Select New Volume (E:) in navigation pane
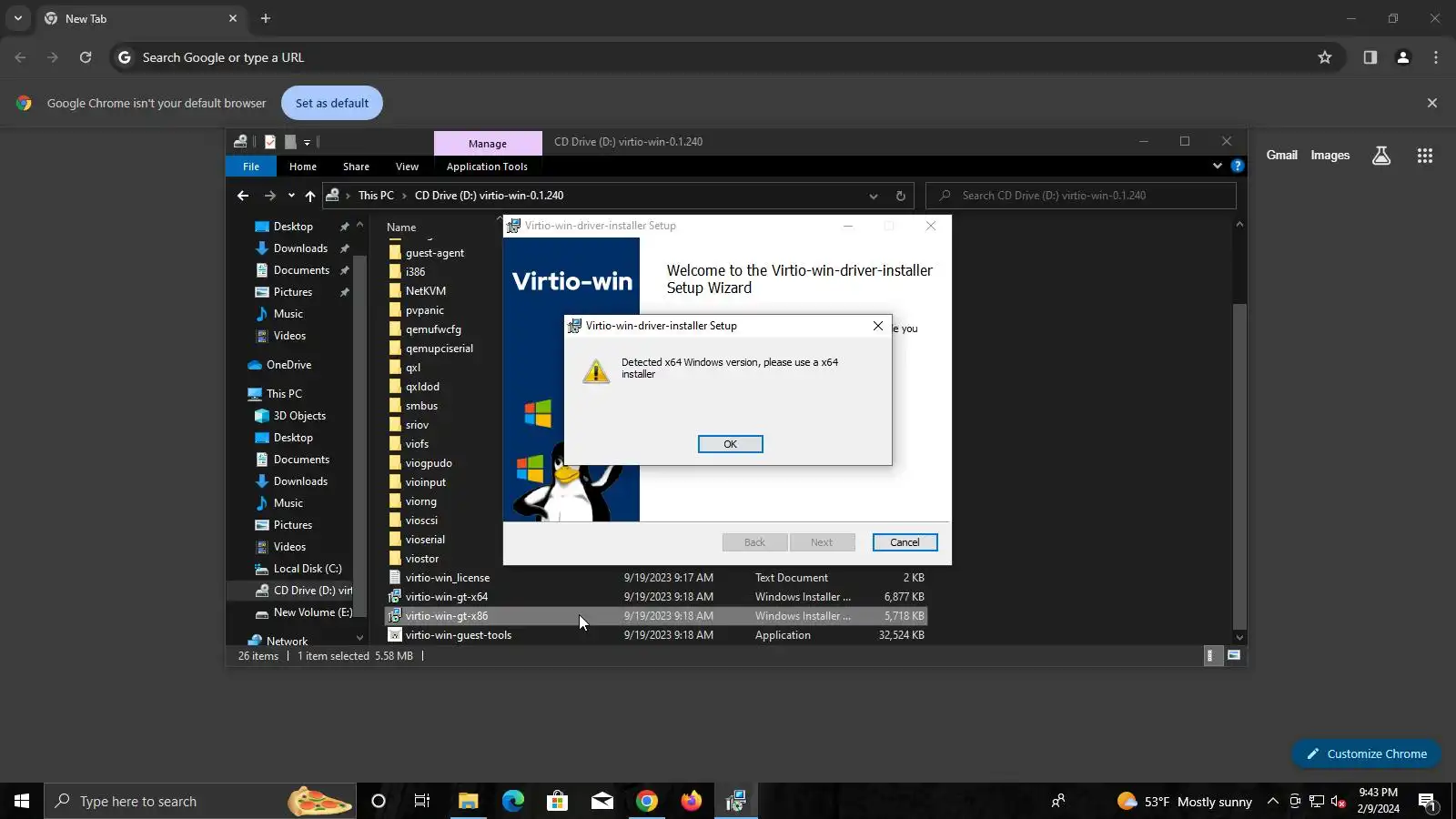Screen dimensions: 1456x819 click(x=312, y=612)
